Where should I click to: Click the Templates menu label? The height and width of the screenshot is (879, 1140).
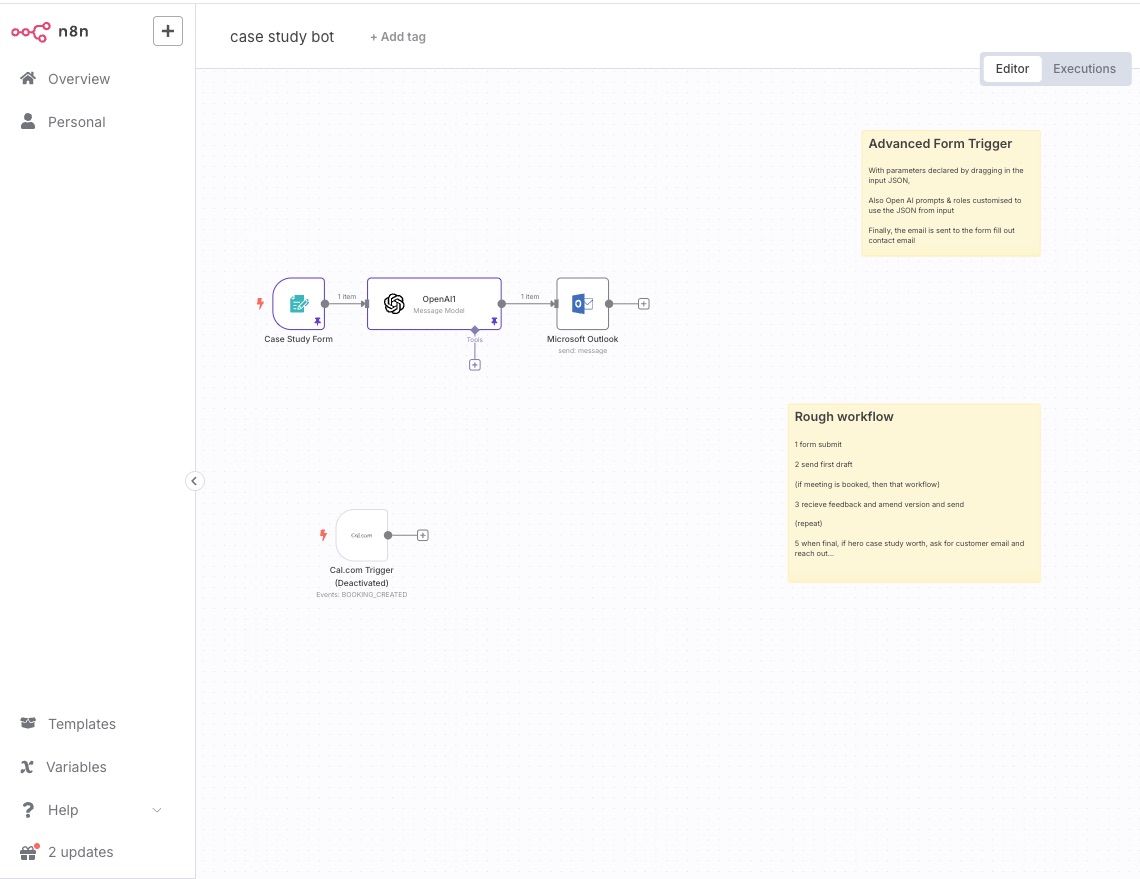point(82,724)
